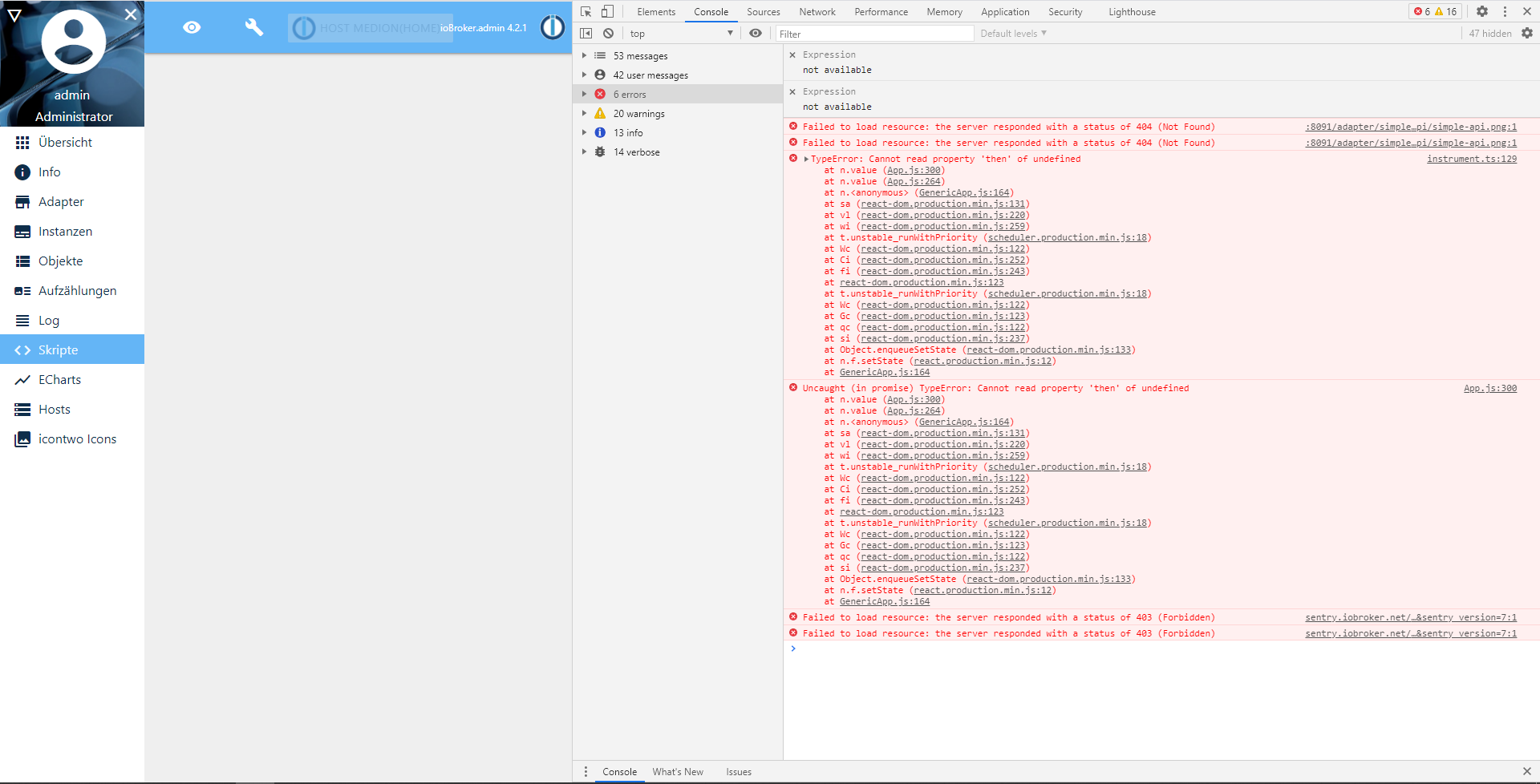Remove the second live Expression
Viewport: 1540px width, 784px height.
[x=792, y=91]
